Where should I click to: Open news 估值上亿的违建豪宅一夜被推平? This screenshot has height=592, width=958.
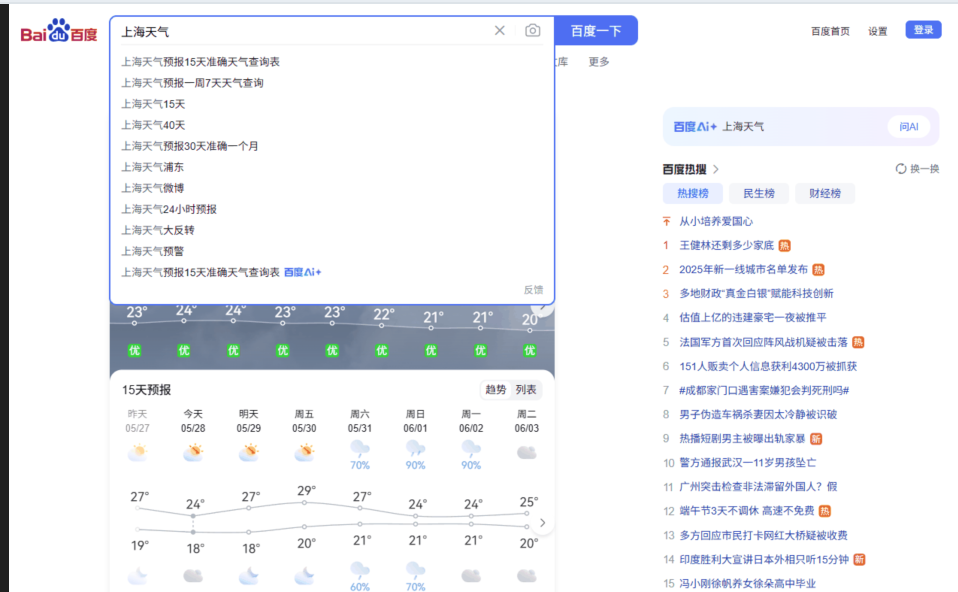pyautogui.click(x=753, y=318)
